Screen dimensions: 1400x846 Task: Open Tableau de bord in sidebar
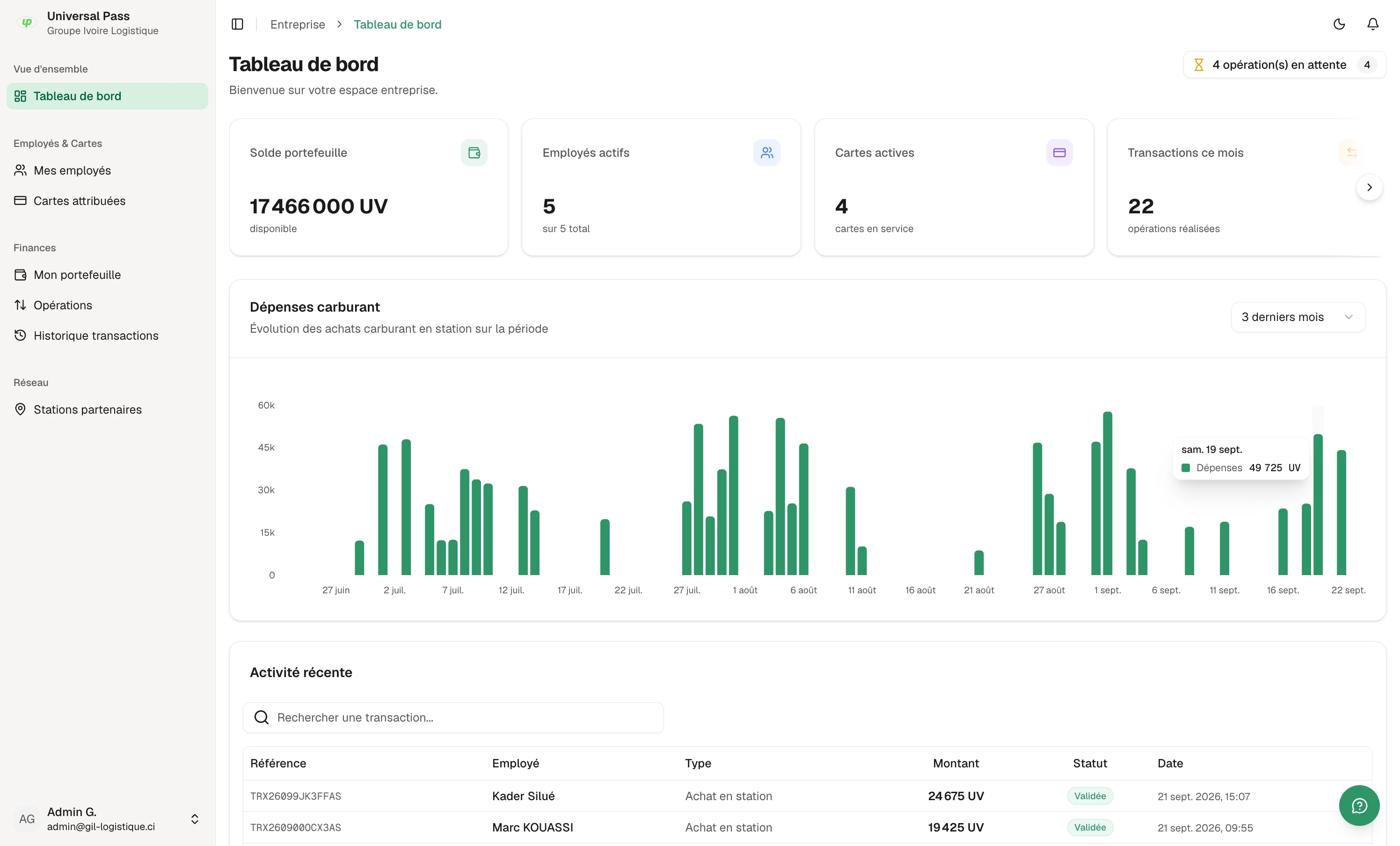click(x=108, y=96)
